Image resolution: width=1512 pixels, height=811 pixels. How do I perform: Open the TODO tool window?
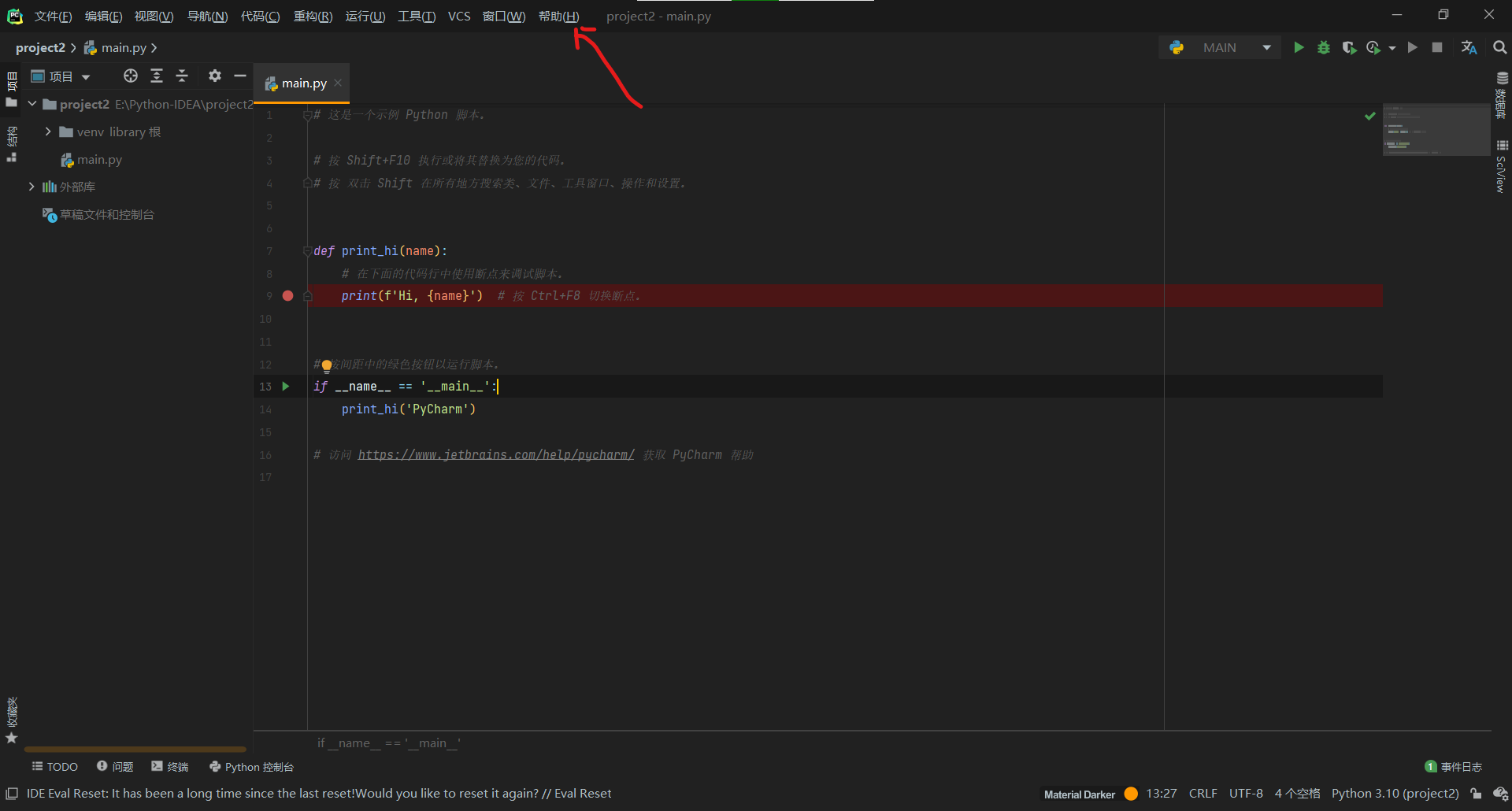click(x=55, y=767)
